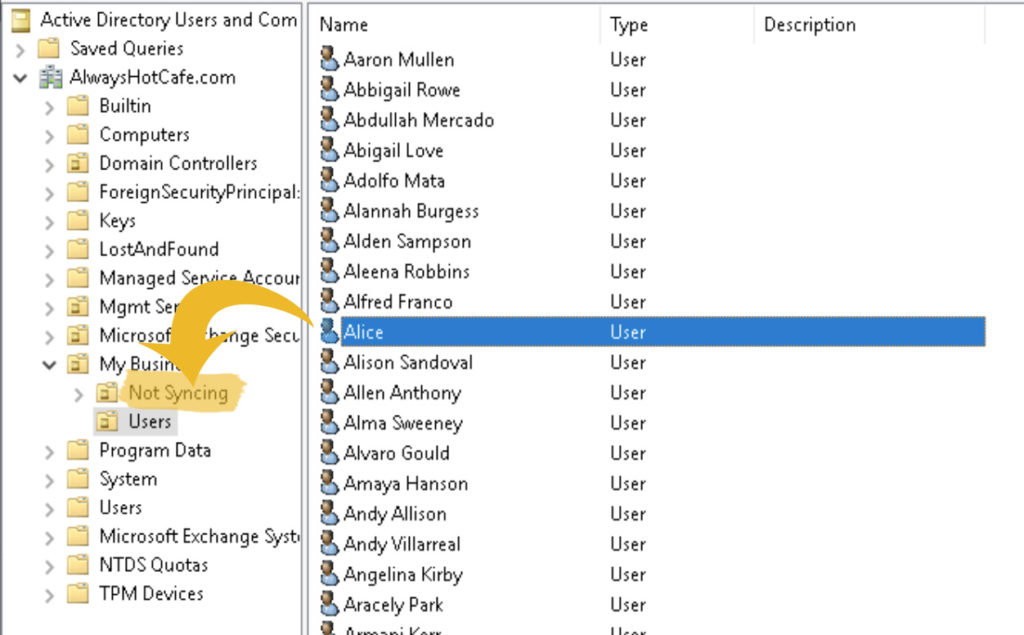Screen dimensions: 1024x635
Task: Select the Builtin container icon
Action: [x=80, y=106]
